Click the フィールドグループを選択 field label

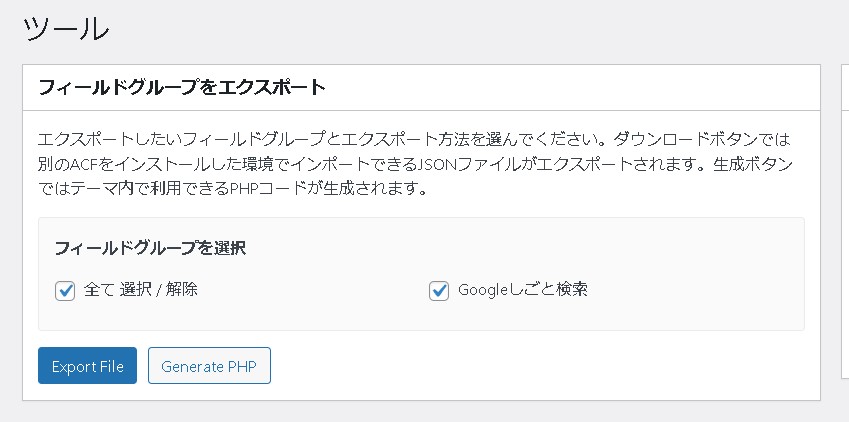(x=150, y=248)
